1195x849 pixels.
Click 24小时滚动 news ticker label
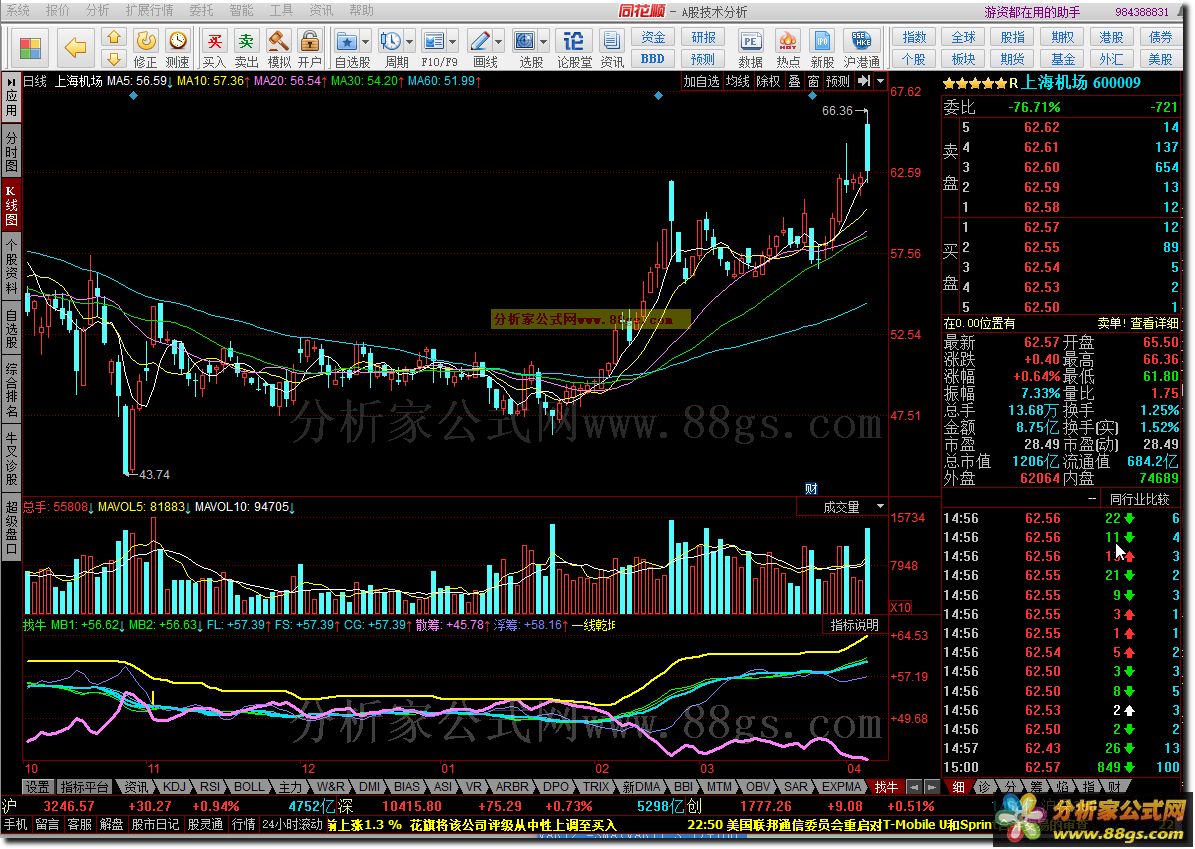click(x=293, y=824)
